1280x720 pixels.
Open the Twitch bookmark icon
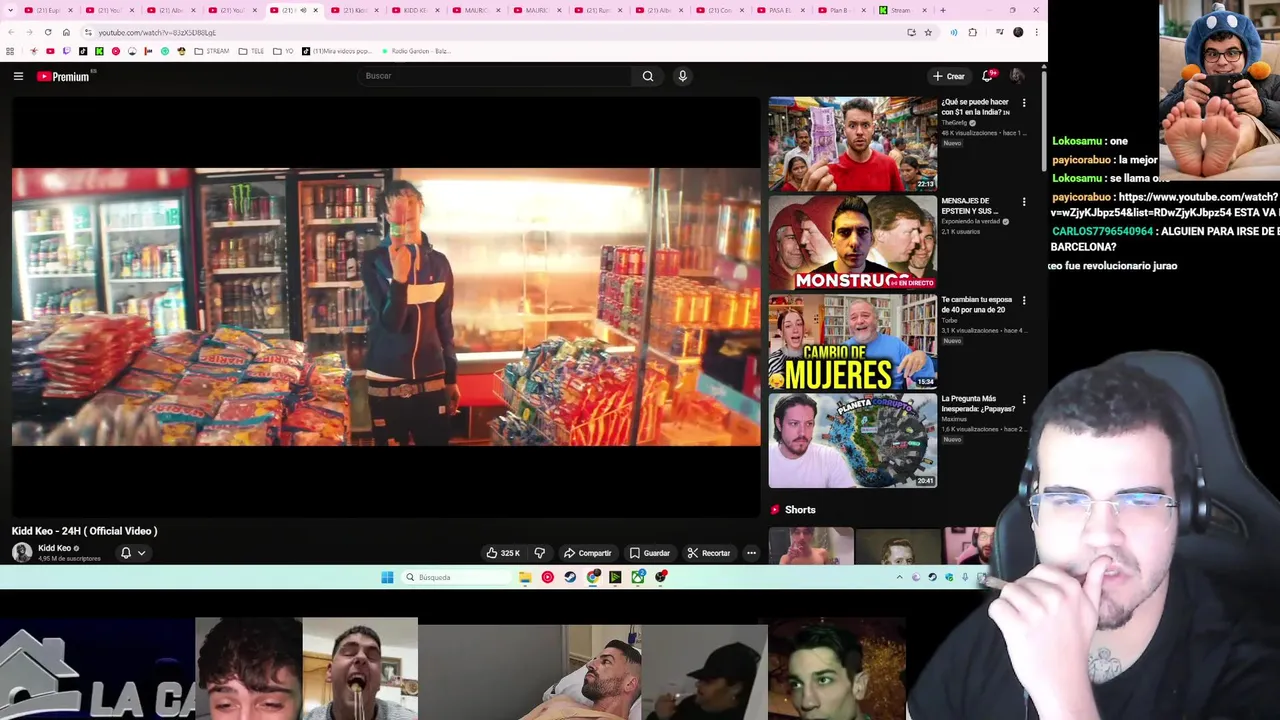coord(66,51)
